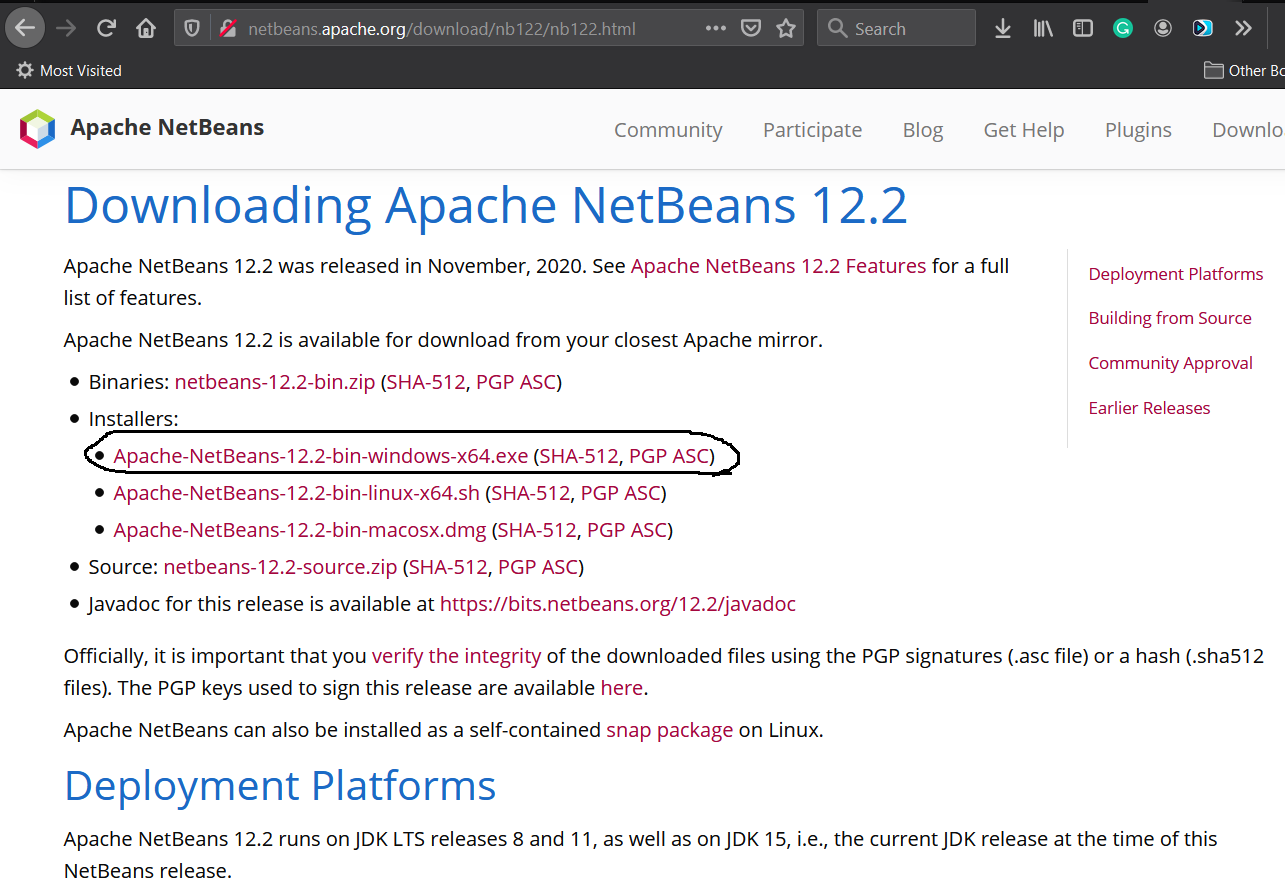
Task: Click the Apache NetBeans site title
Action: 167,128
